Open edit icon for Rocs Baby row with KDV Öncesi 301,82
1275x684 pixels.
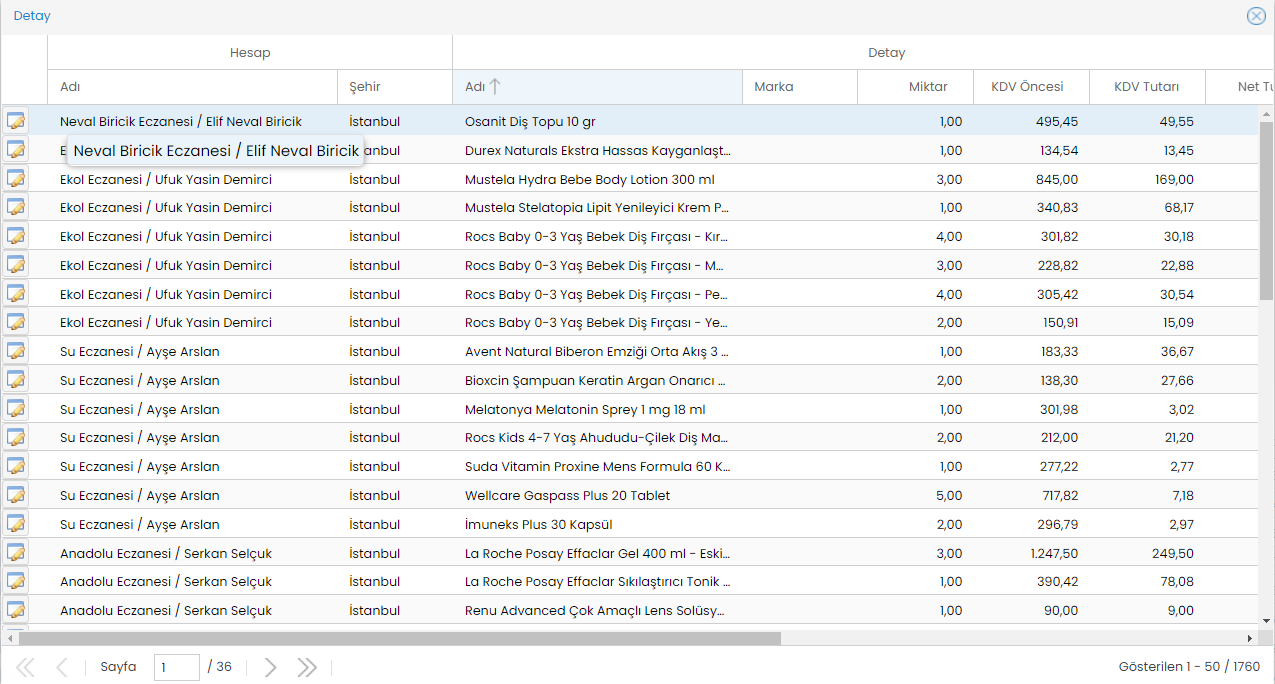[x=16, y=236]
